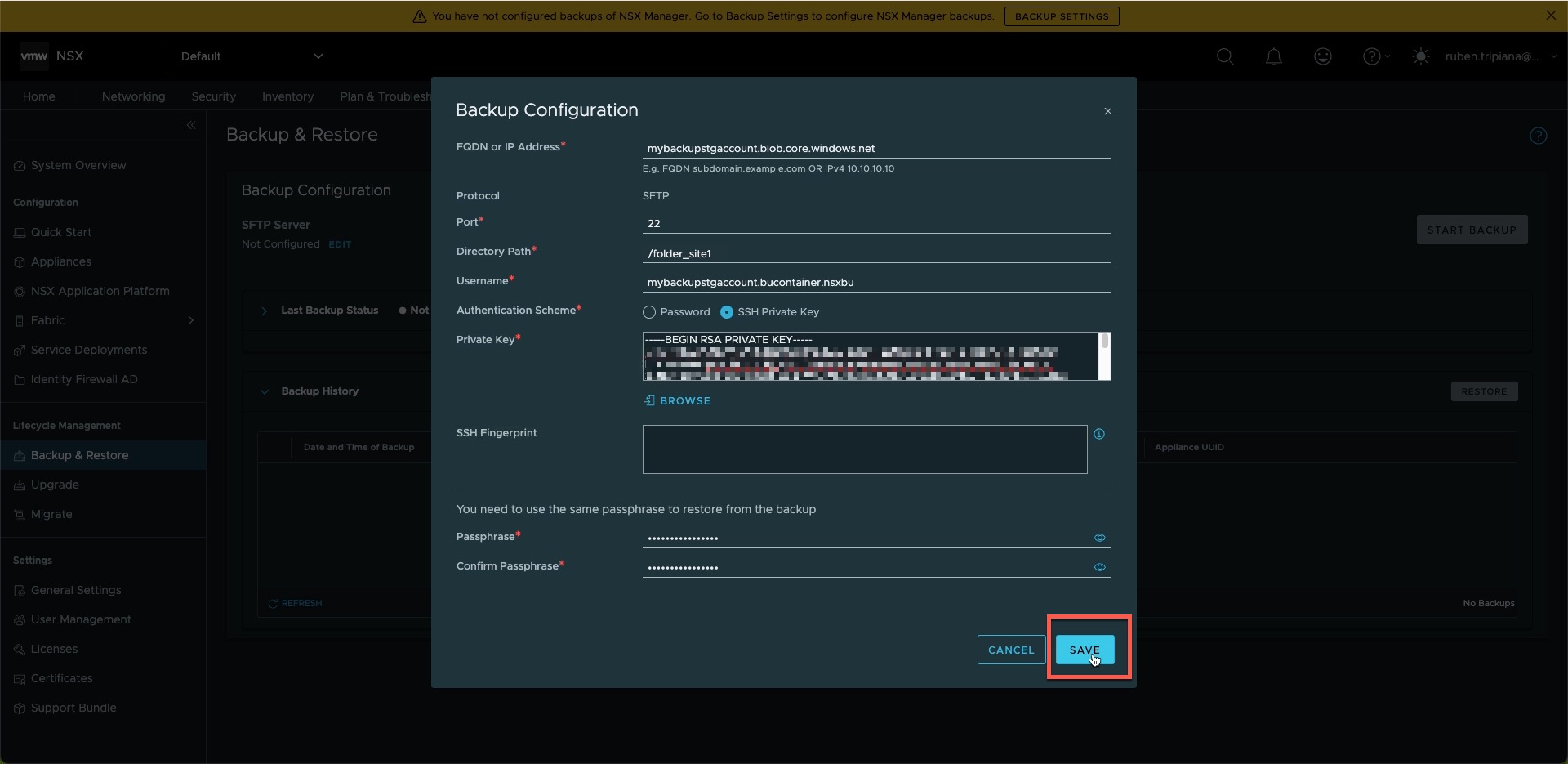Image resolution: width=1568 pixels, height=764 pixels.
Task: Click the Service Deployments icon
Action: 20,351
